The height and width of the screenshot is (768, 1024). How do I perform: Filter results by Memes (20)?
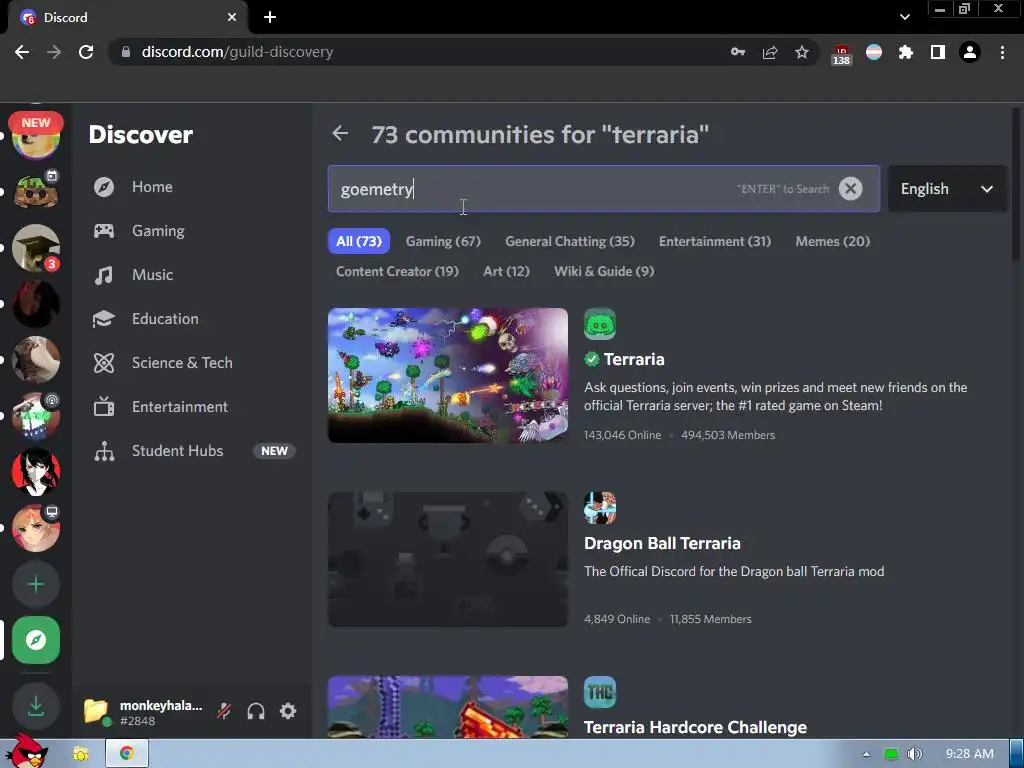tap(832, 241)
